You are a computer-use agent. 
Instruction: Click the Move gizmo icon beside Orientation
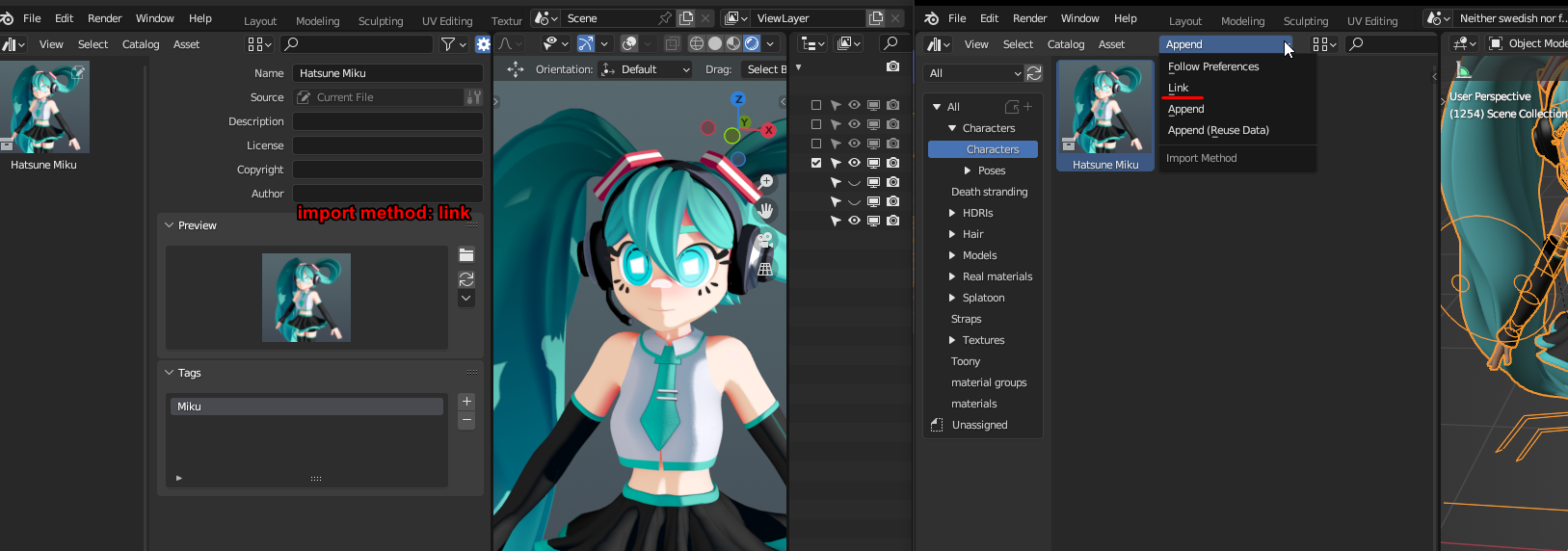(516, 69)
